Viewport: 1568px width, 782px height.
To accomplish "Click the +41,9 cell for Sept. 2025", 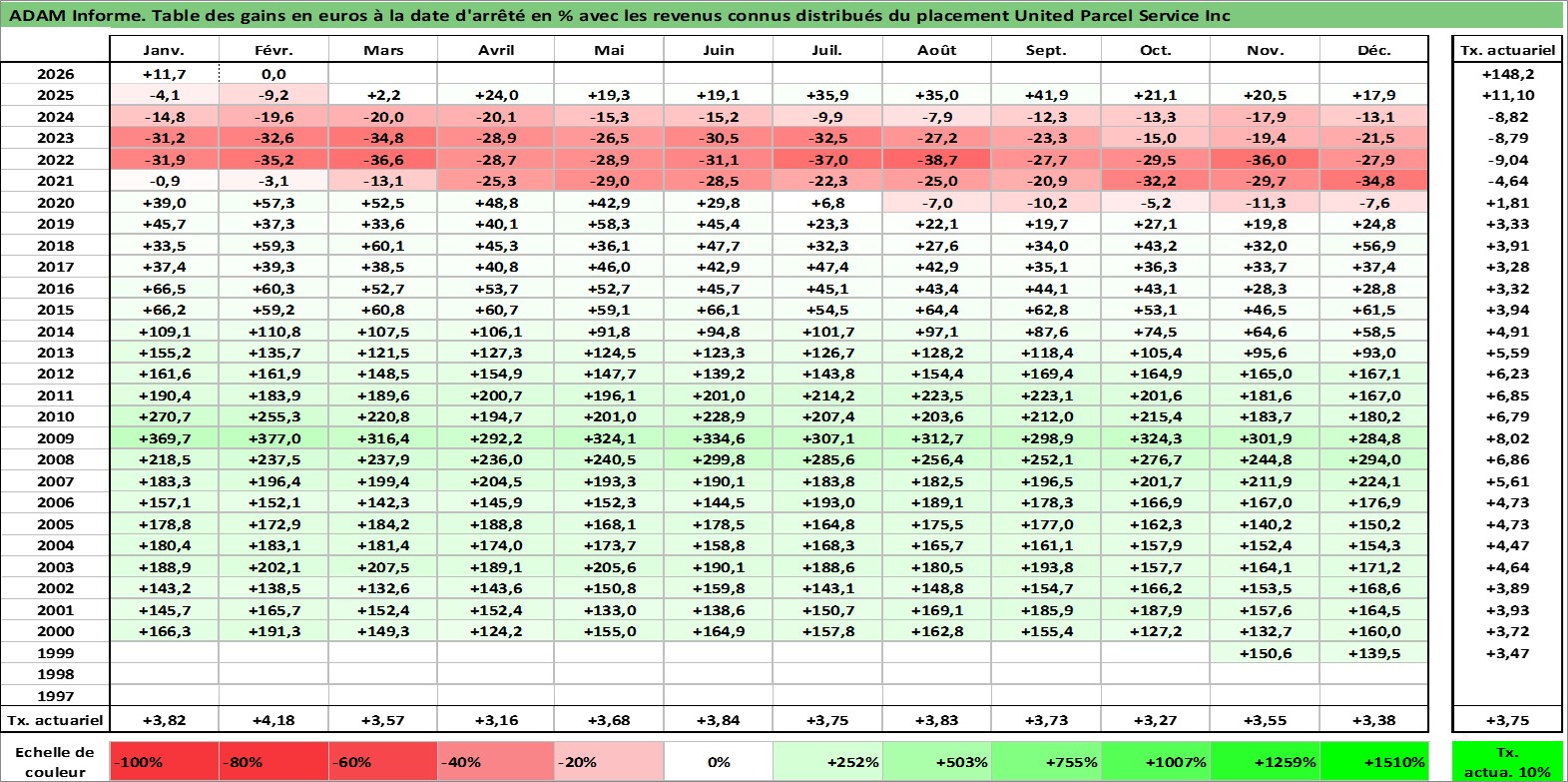I will [1045, 95].
